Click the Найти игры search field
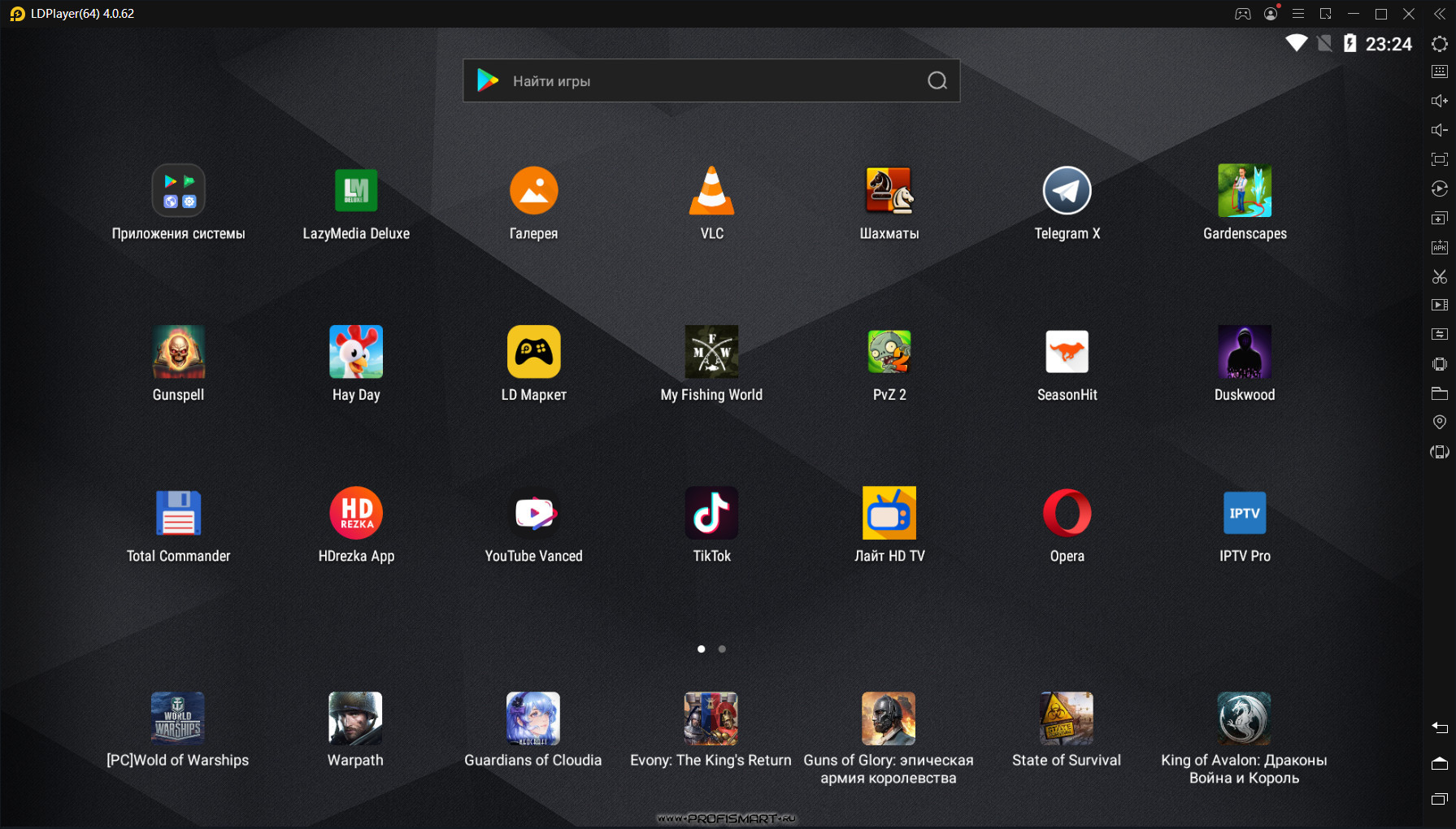 (x=711, y=80)
